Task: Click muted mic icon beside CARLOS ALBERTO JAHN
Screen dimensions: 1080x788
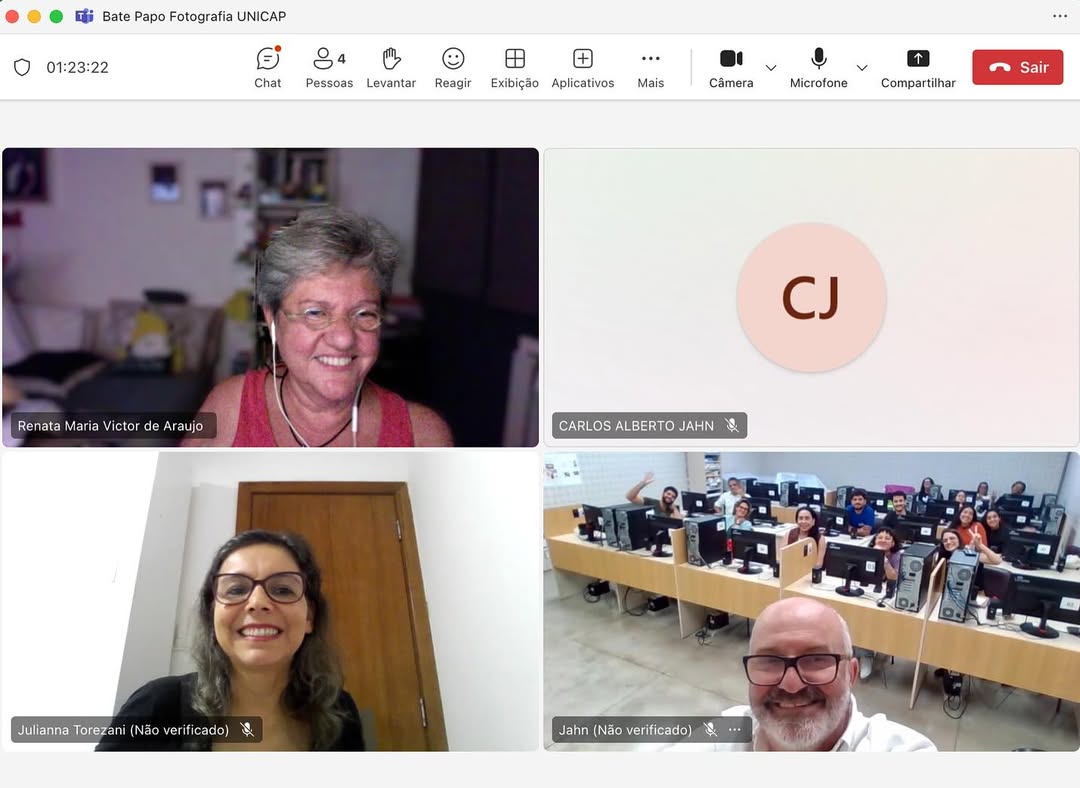Action: (731, 426)
